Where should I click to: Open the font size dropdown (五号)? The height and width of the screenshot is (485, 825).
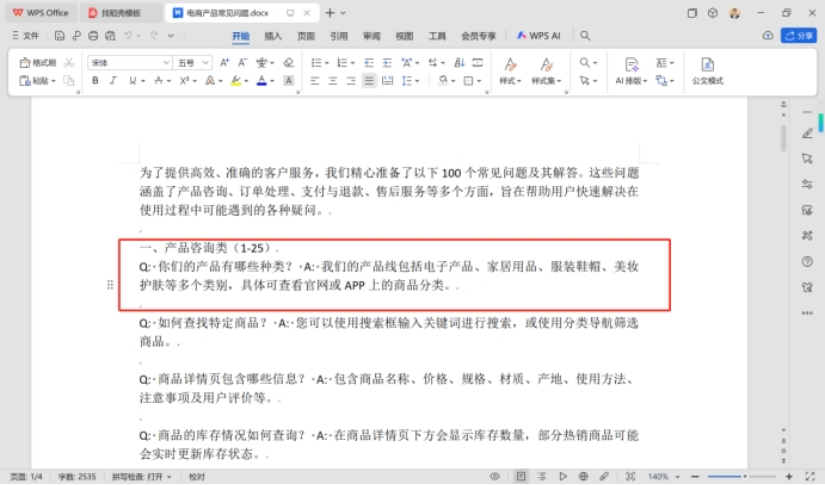193,62
